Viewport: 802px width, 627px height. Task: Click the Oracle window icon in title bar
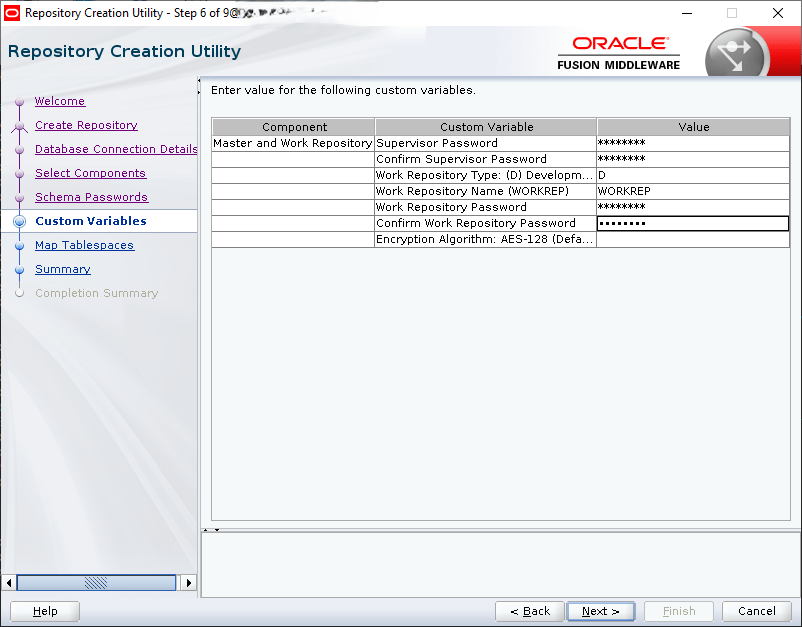[12, 13]
